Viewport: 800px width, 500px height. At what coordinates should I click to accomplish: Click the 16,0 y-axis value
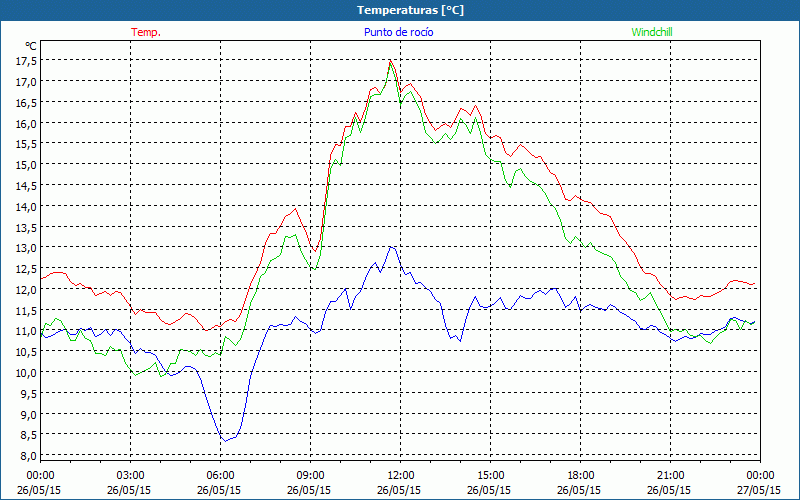click(x=27, y=123)
